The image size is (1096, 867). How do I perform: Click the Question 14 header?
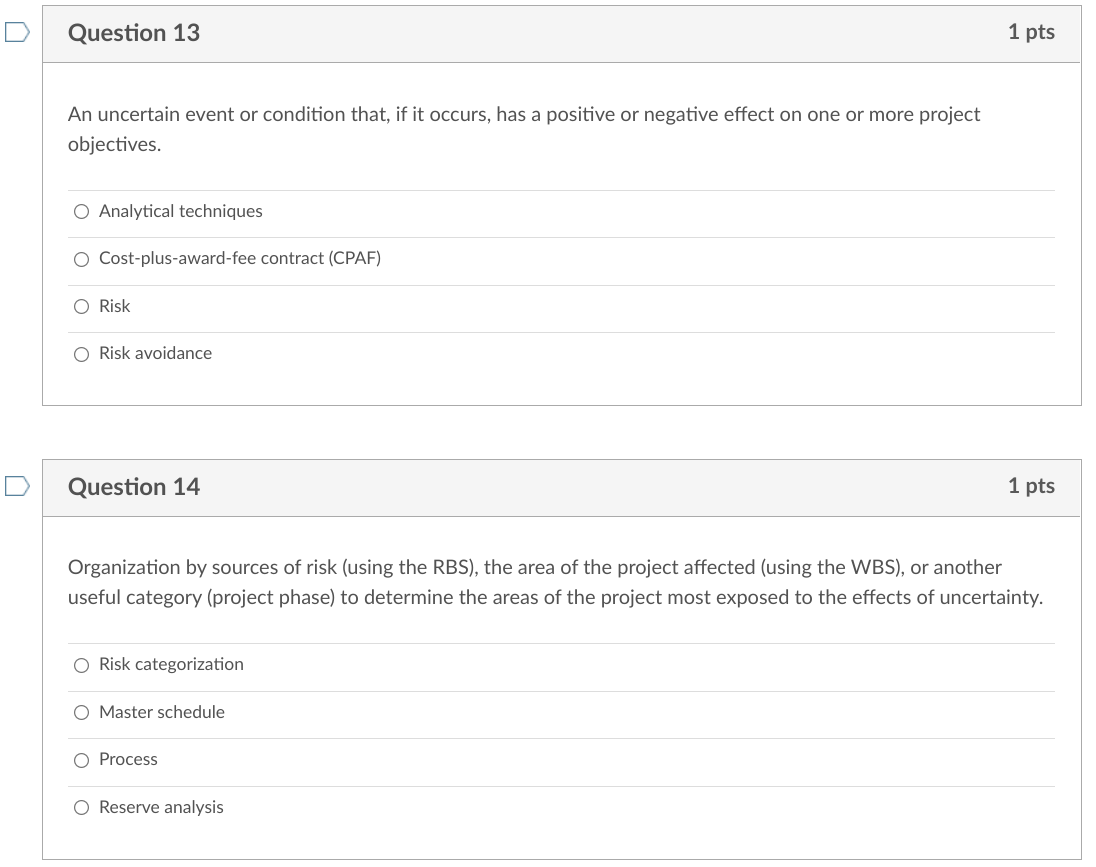(133, 487)
